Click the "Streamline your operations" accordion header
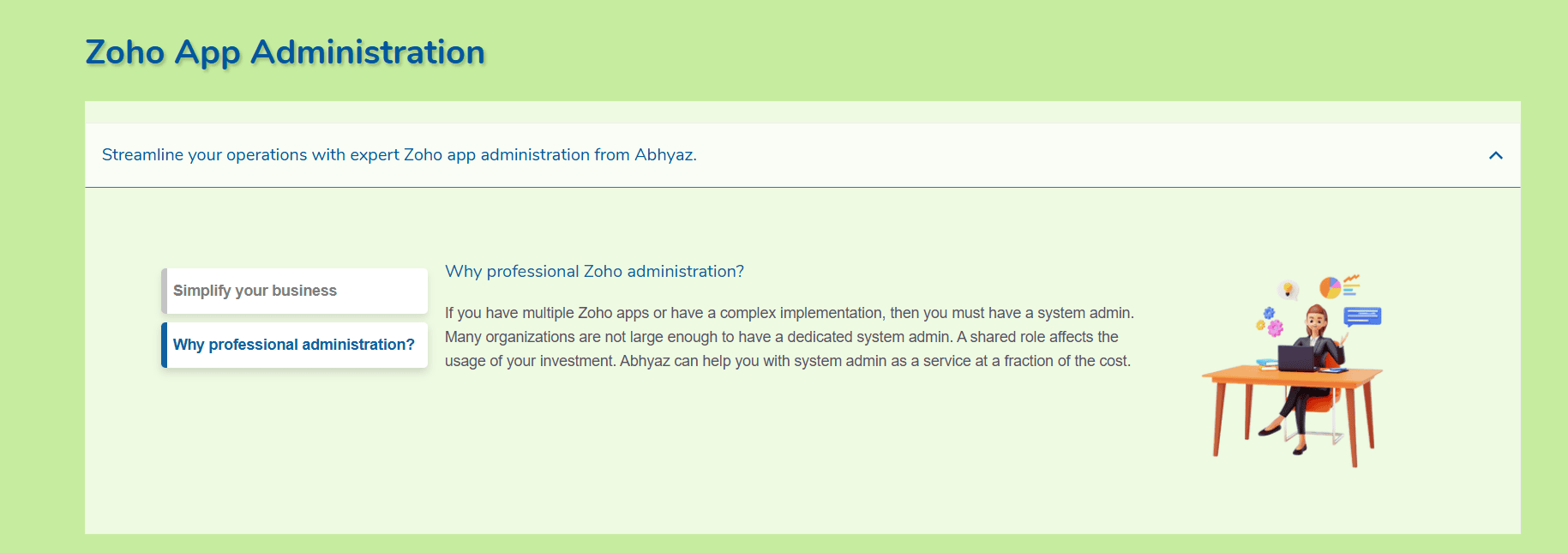 802,155
